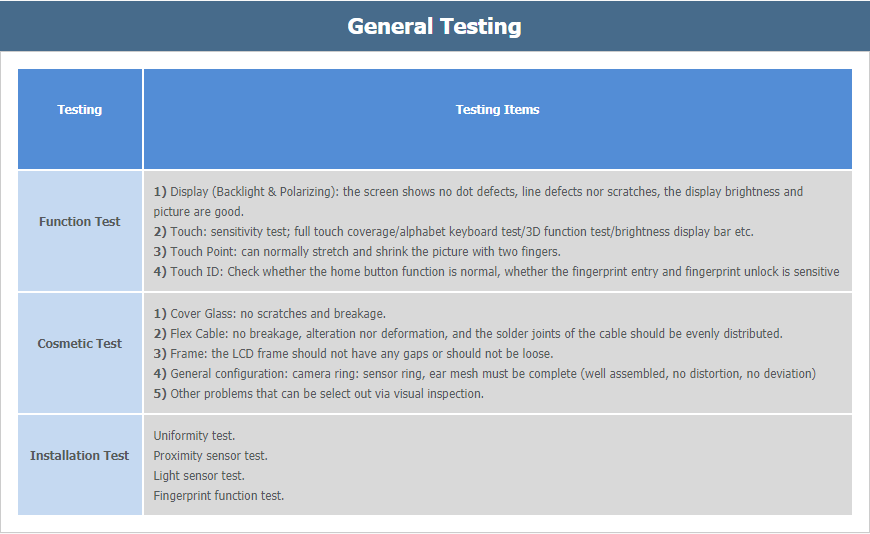This screenshot has width=870, height=534.
Task: Click the Display Backlight & Polarizing item
Action: pyautogui.click(x=478, y=201)
